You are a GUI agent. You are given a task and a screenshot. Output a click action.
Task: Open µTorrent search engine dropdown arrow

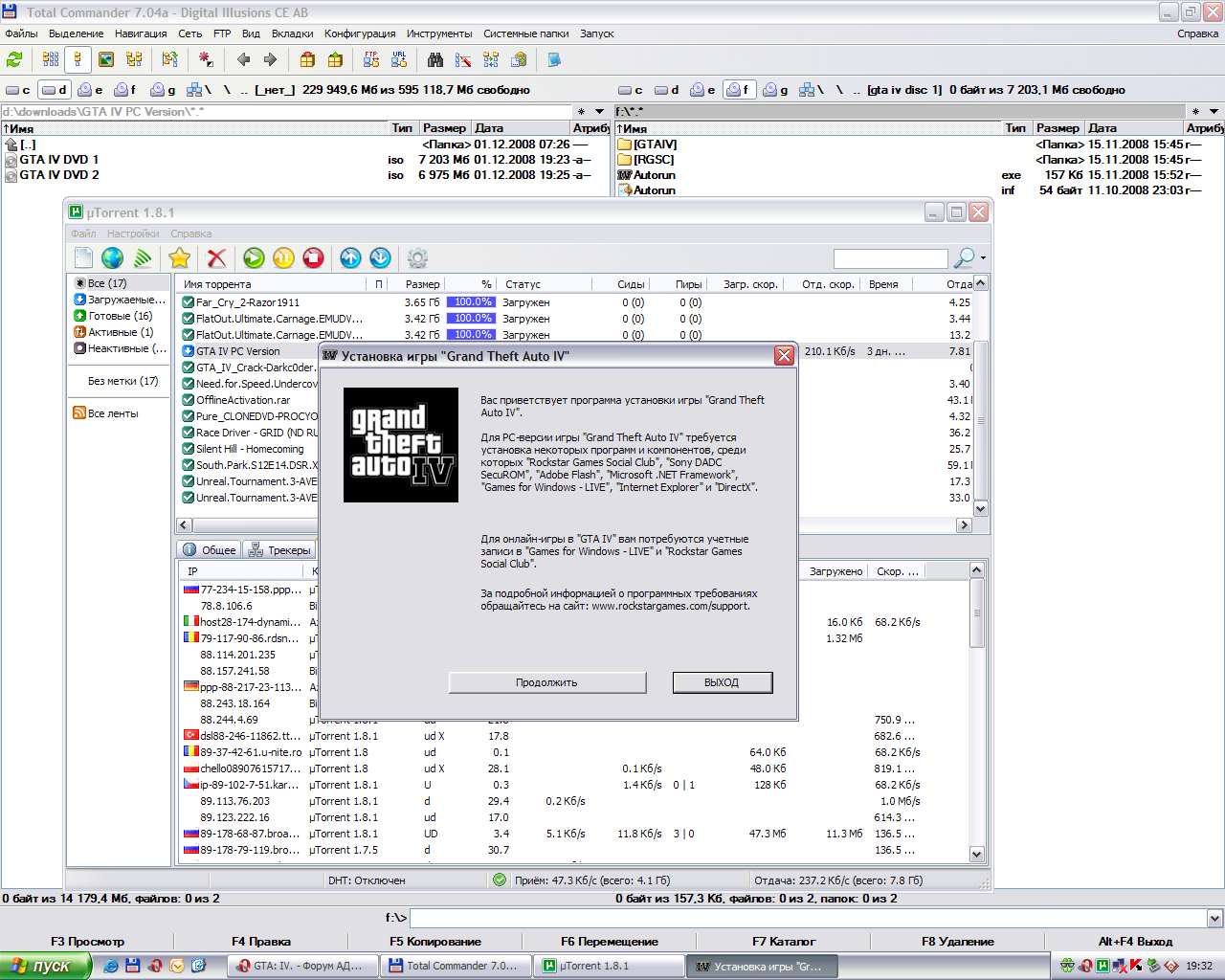(x=983, y=258)
